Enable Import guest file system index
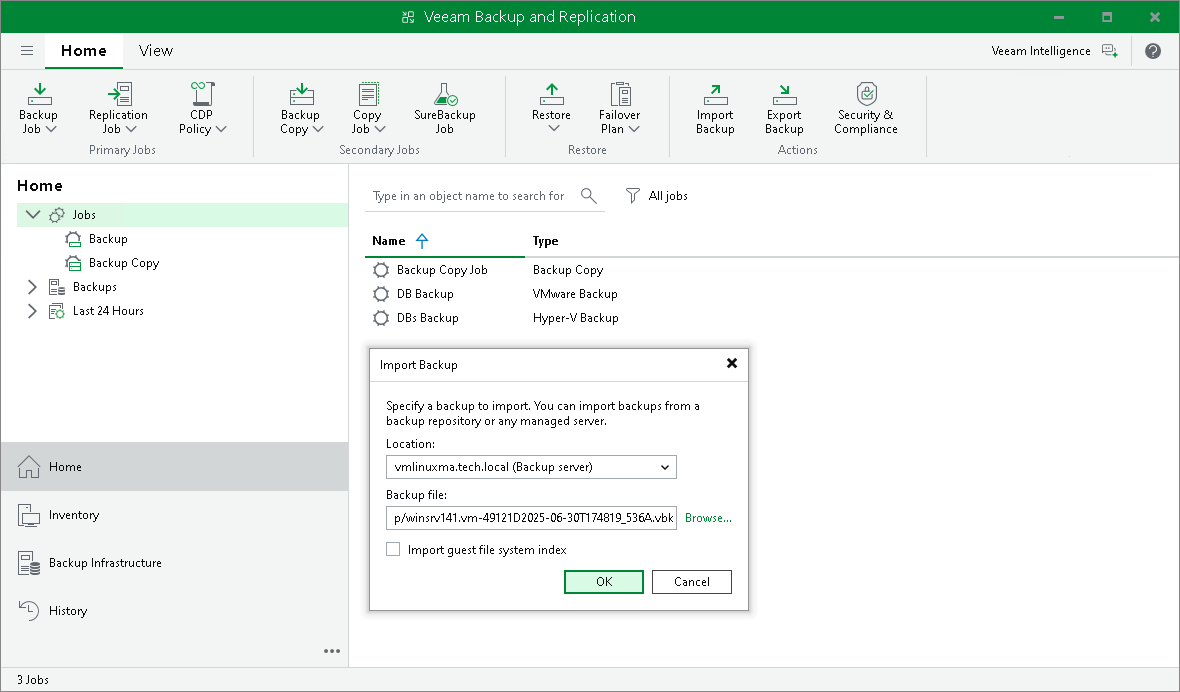The height and width of the screenshot is (692, 1180). [x=393, y=549]
